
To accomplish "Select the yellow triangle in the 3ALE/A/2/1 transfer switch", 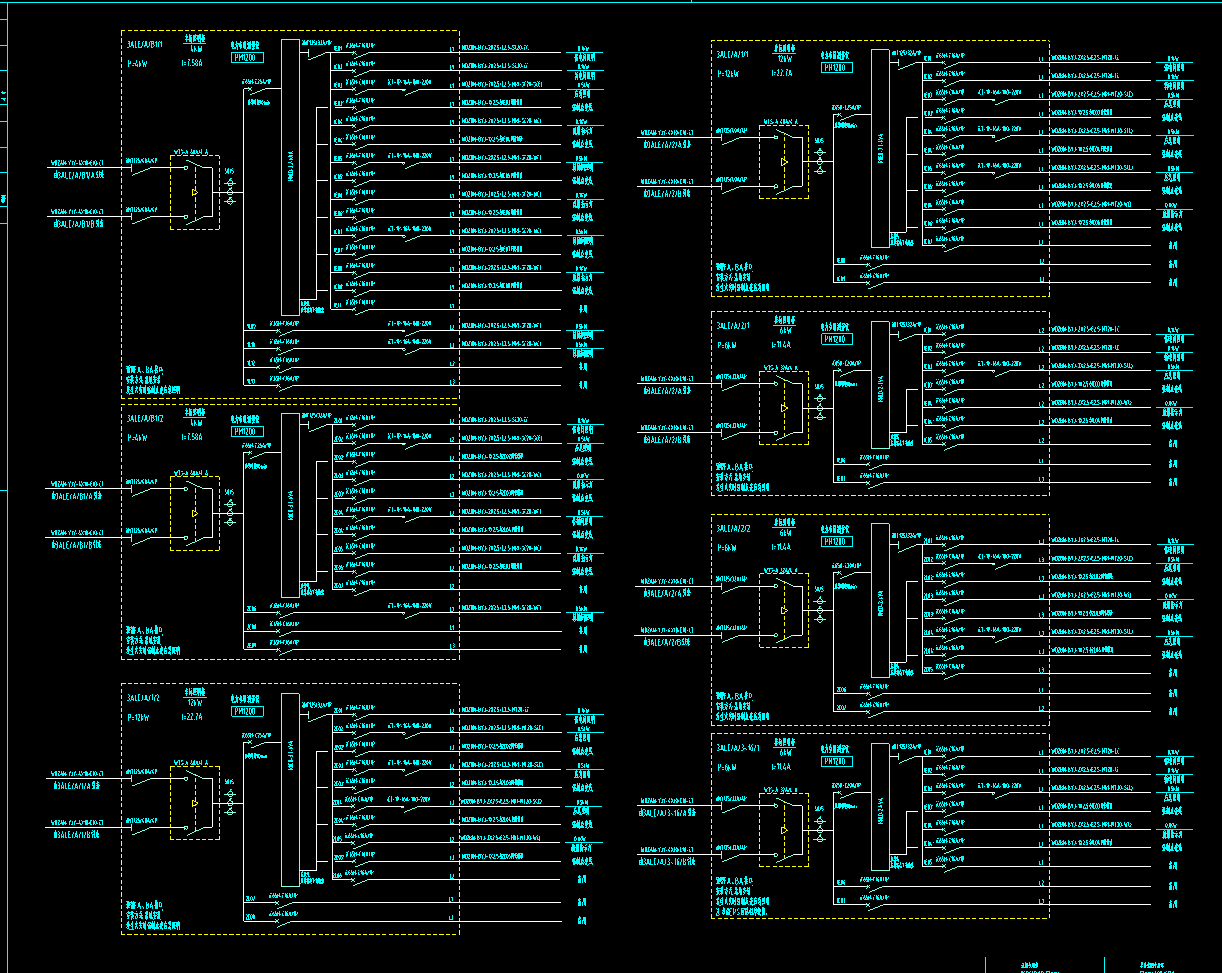I will coord(785,408).
